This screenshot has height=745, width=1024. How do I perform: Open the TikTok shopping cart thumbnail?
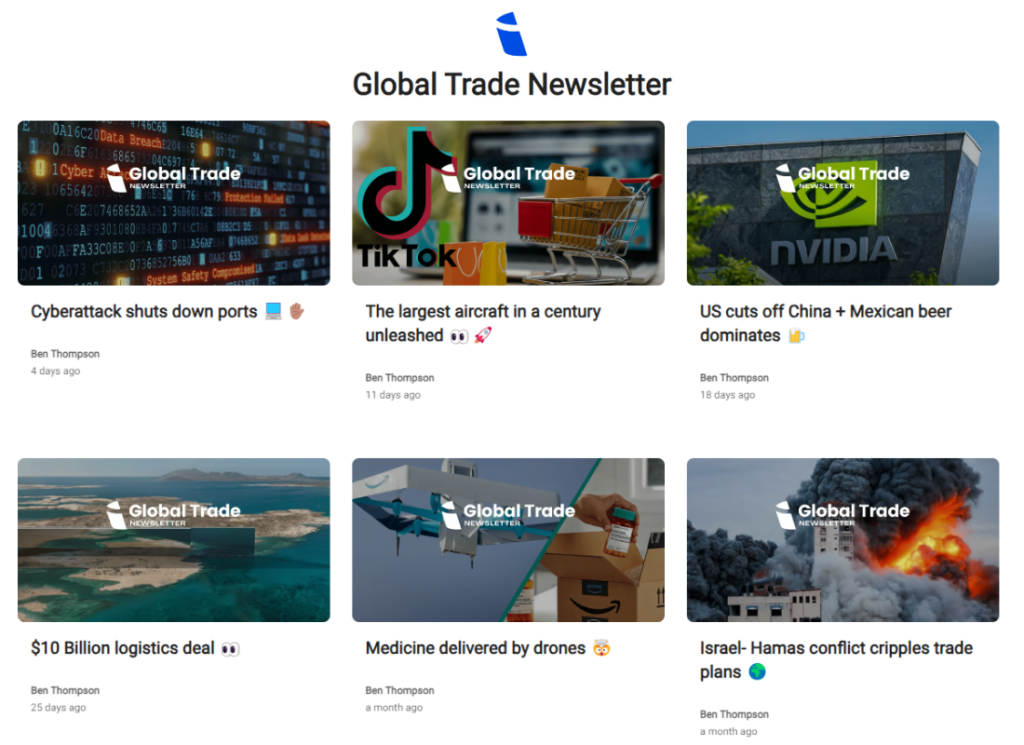point(508,203)
